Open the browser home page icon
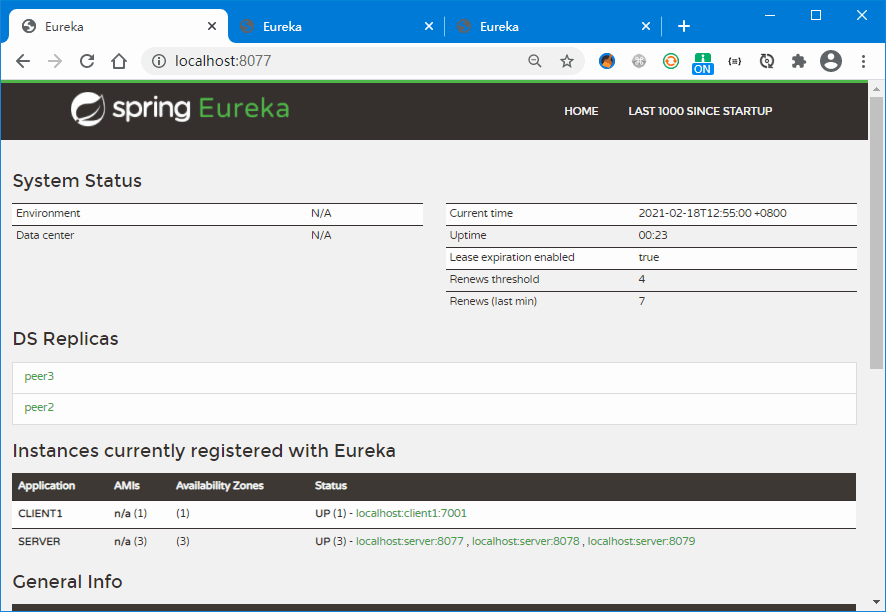This screenshot has height=612, width=886. 119,61
